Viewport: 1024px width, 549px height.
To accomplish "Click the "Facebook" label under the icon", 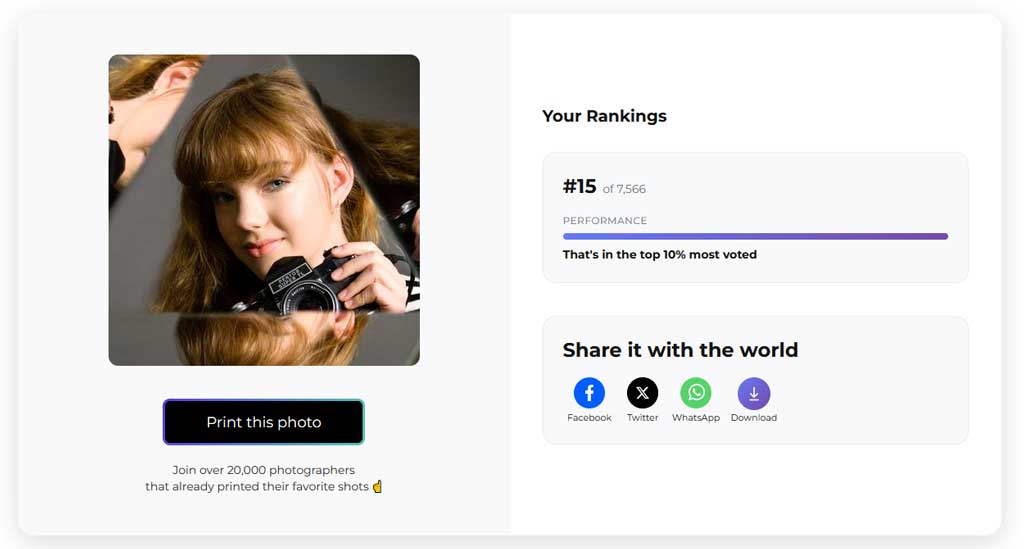I will point(589,418).
